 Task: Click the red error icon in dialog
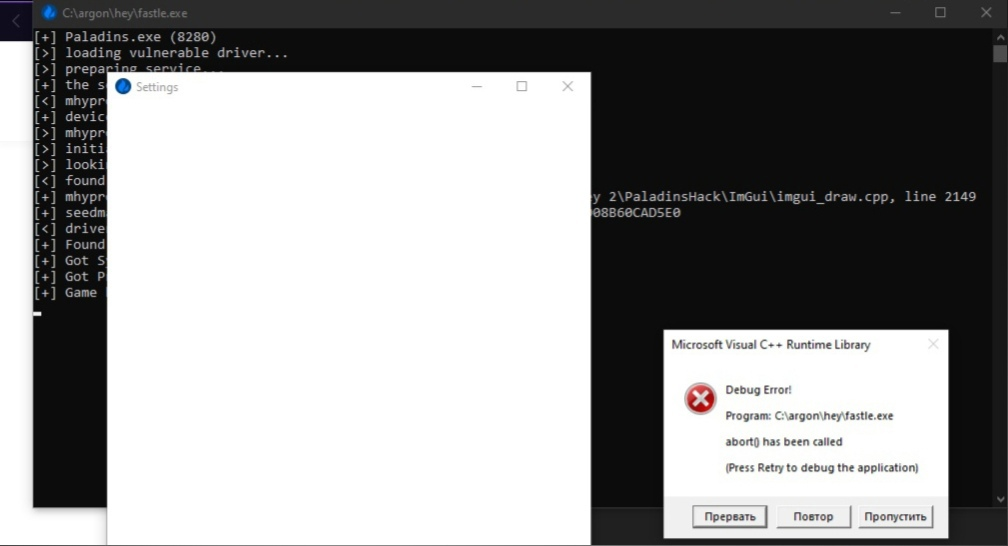point(700,399)
